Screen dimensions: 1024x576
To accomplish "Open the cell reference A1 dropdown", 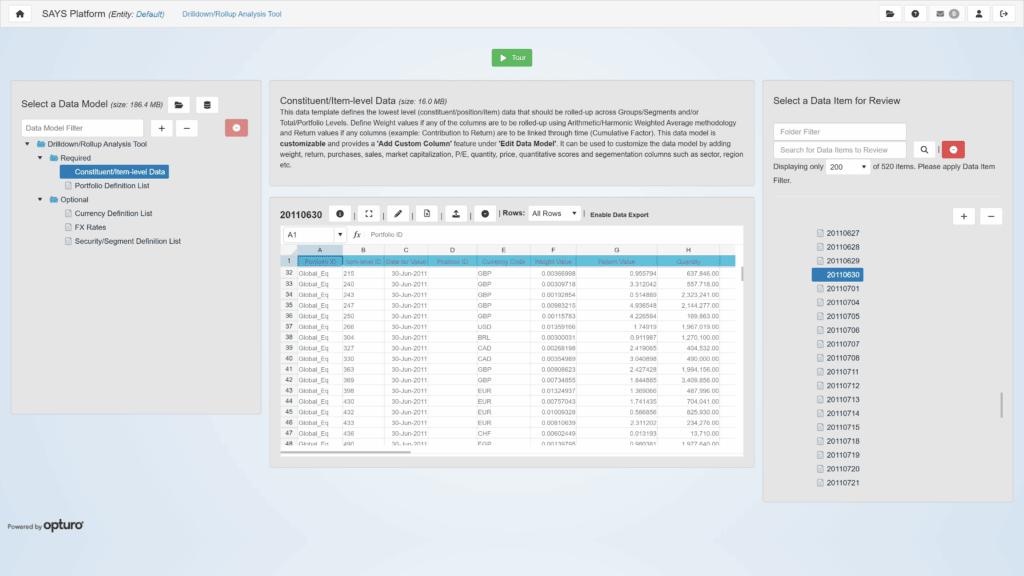I will 340,234.
